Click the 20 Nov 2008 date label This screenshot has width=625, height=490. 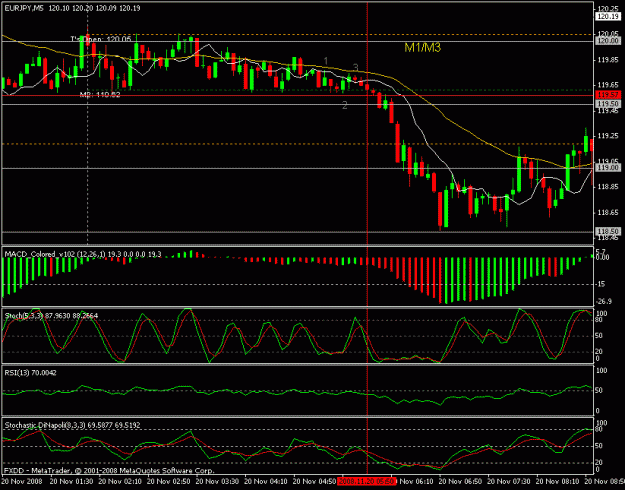pyautogui.click(x=20, y=481)
